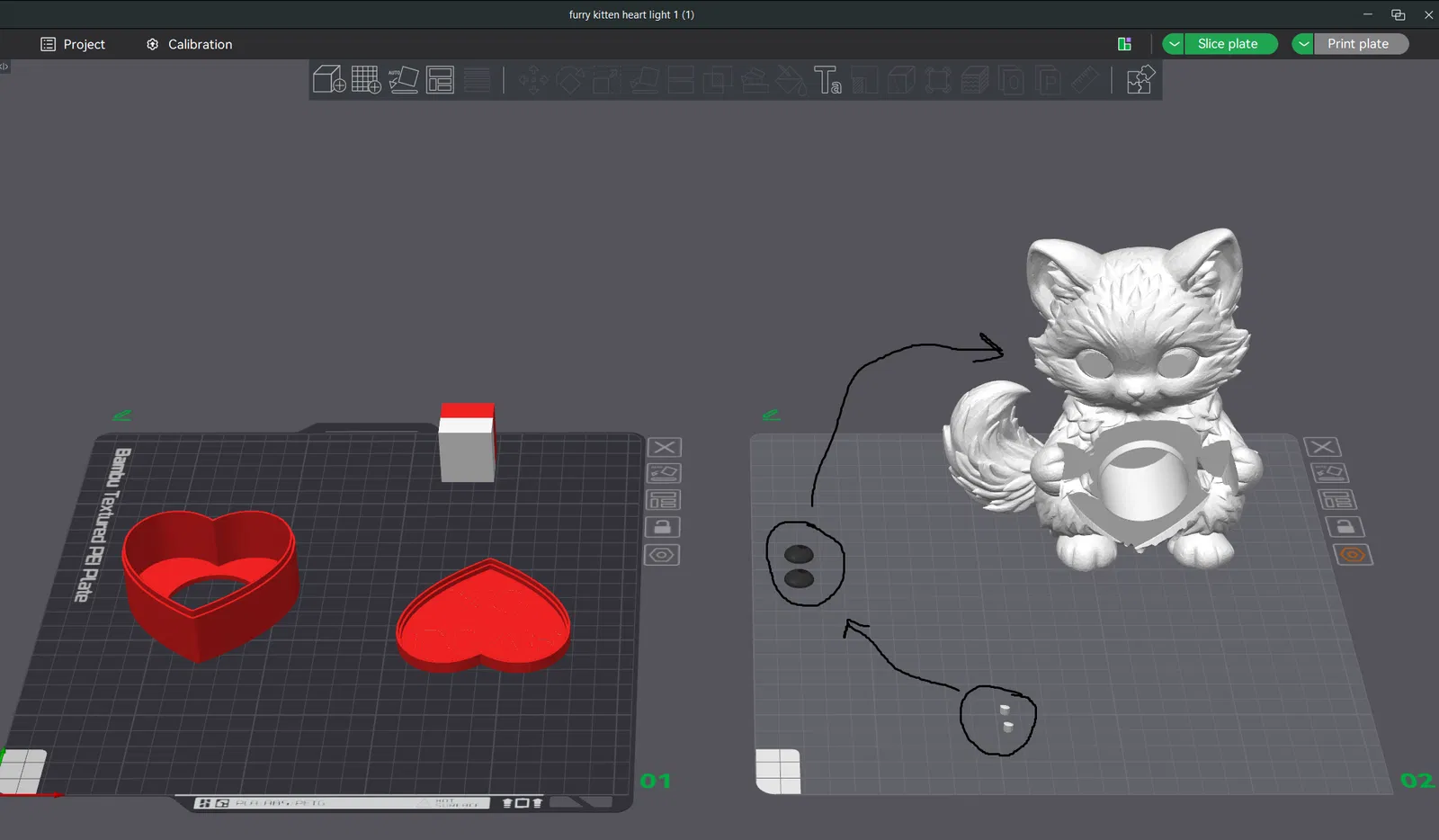Expand the Print plate dropdown arrow
Viewport: 1439px width, 840px height.
pos(1303,44)
